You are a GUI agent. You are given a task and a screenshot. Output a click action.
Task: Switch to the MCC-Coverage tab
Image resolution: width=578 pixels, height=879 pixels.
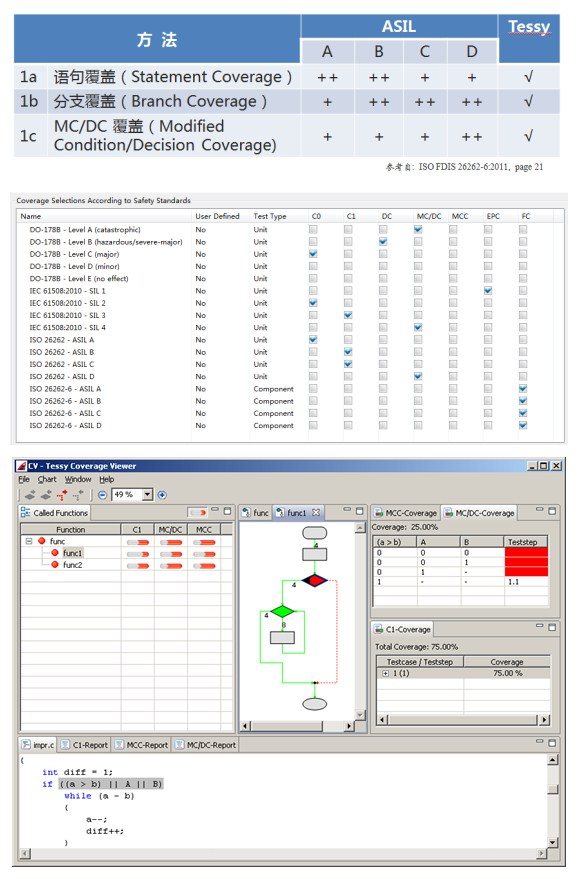pos(405,513)
